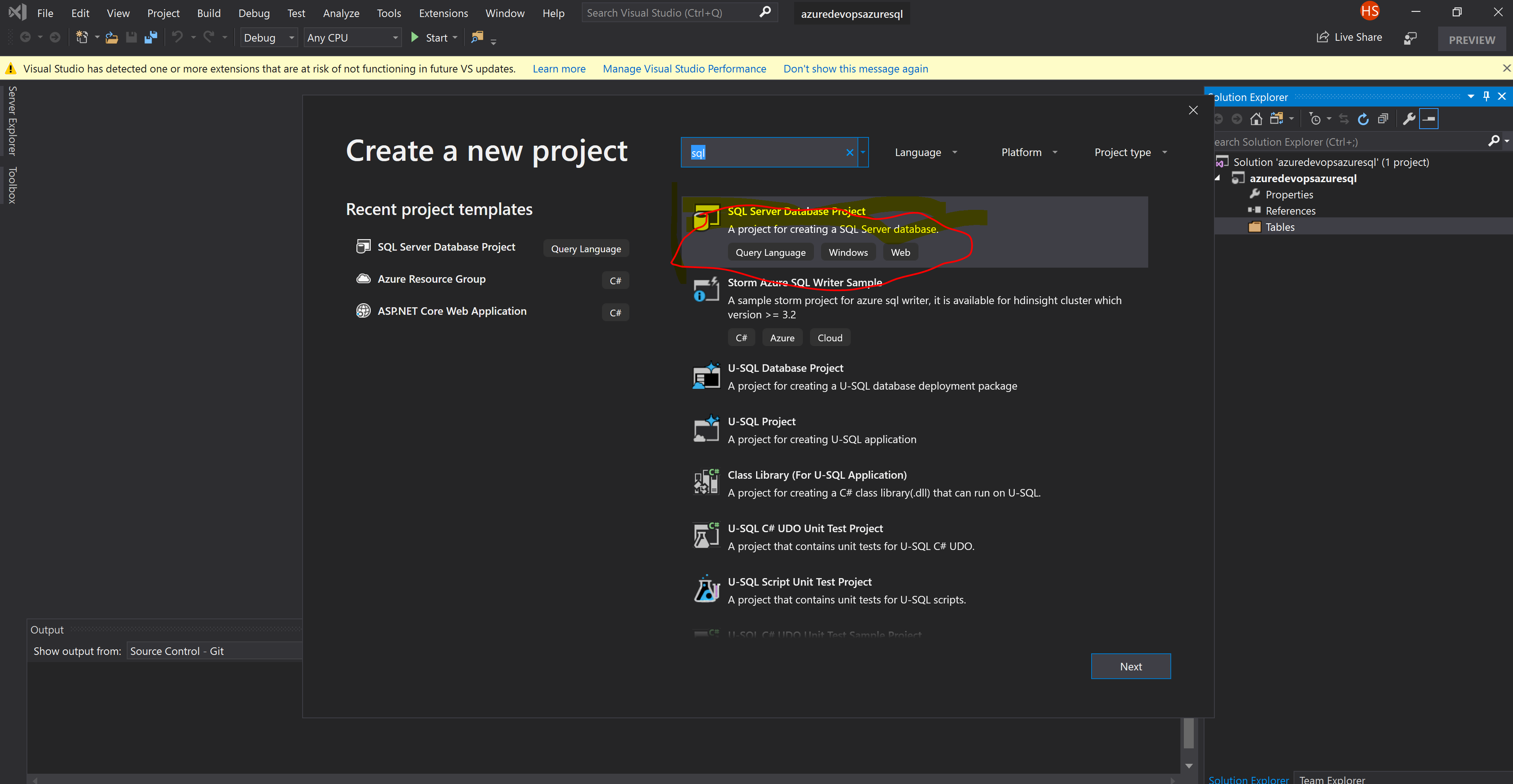Click the SQL Server Database Project template icon
This screenshot has width=1513, height=784.
(706, 218)
